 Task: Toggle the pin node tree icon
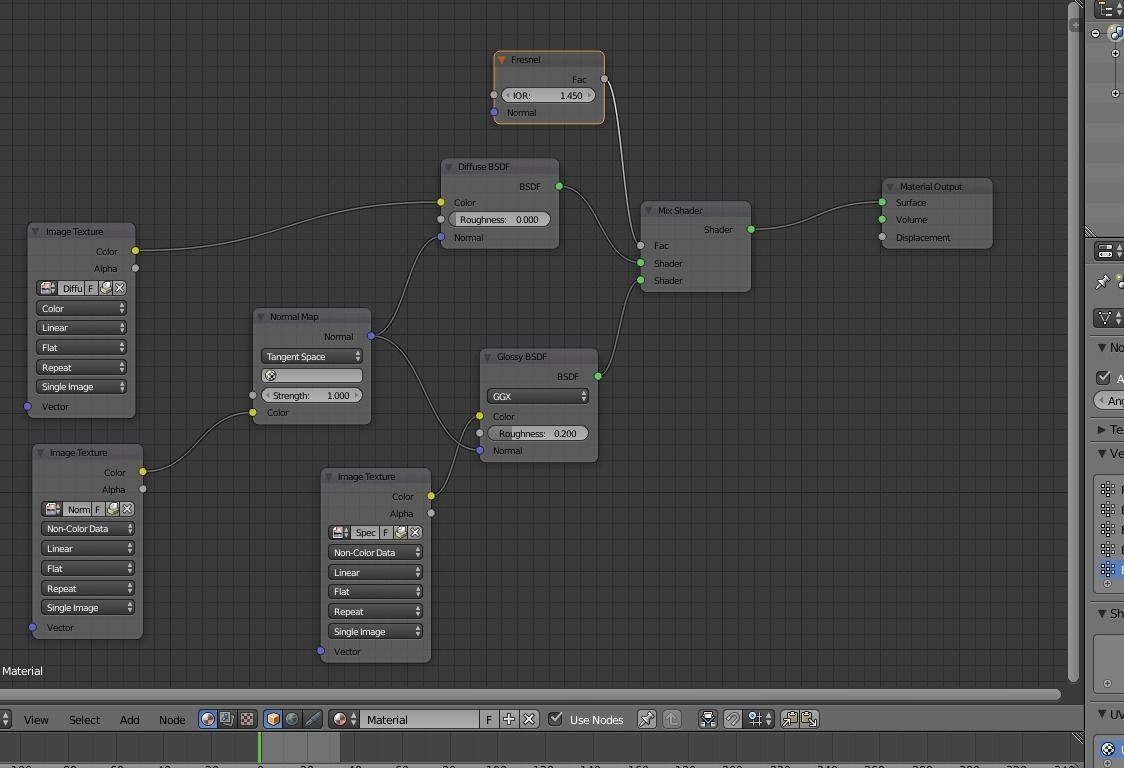647,719
